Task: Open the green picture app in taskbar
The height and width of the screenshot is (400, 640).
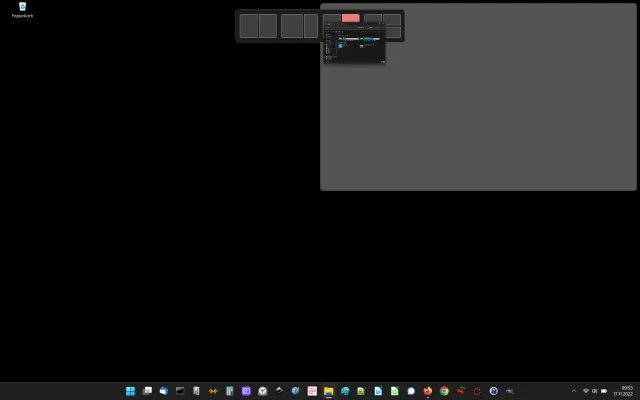Action: tap(361, 391)
